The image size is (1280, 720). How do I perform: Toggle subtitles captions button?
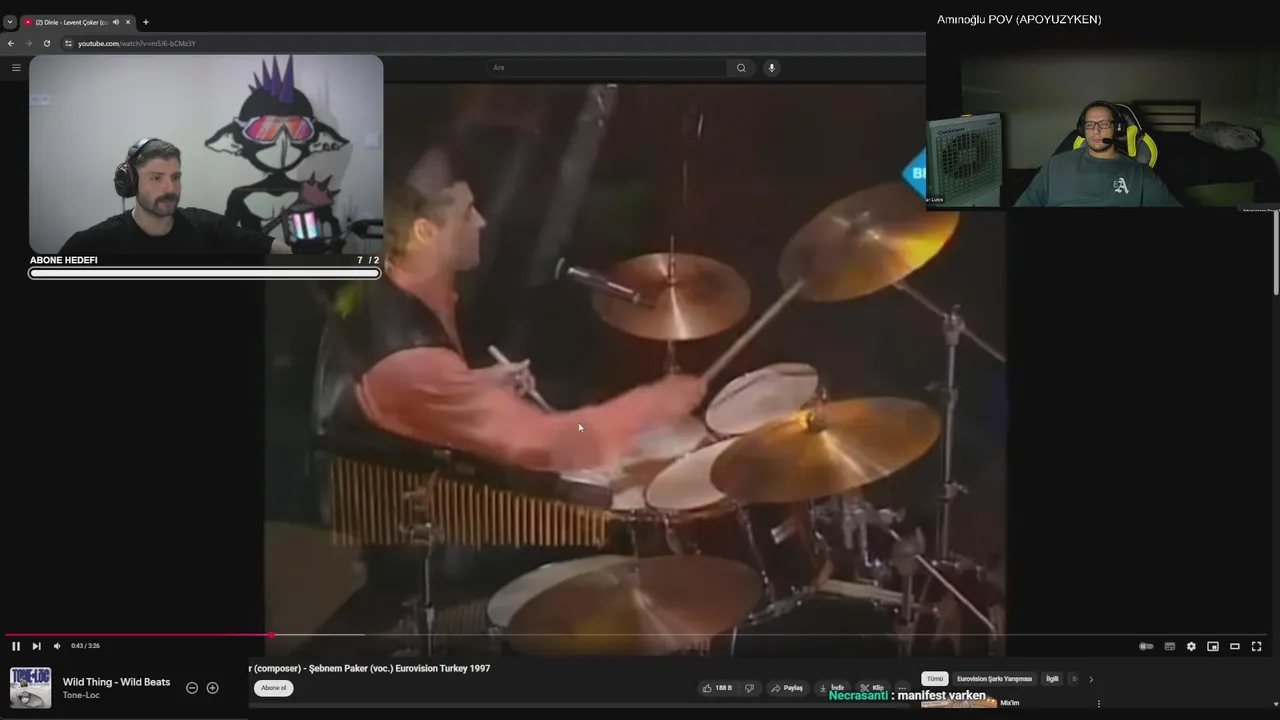[x=1169, y=646]
